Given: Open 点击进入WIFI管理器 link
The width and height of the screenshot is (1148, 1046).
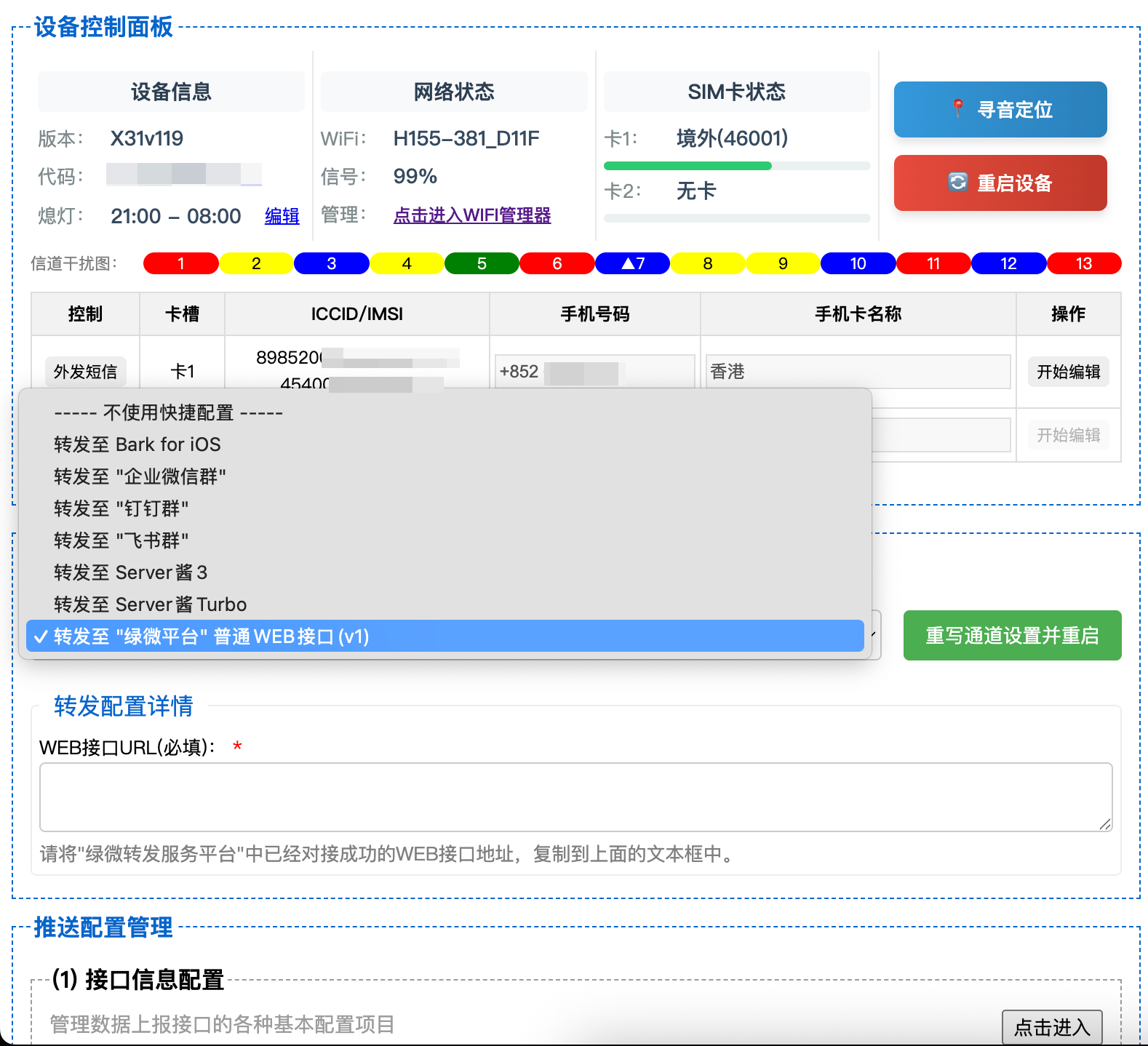Looking at the screenshot, I should click(471, 215).
